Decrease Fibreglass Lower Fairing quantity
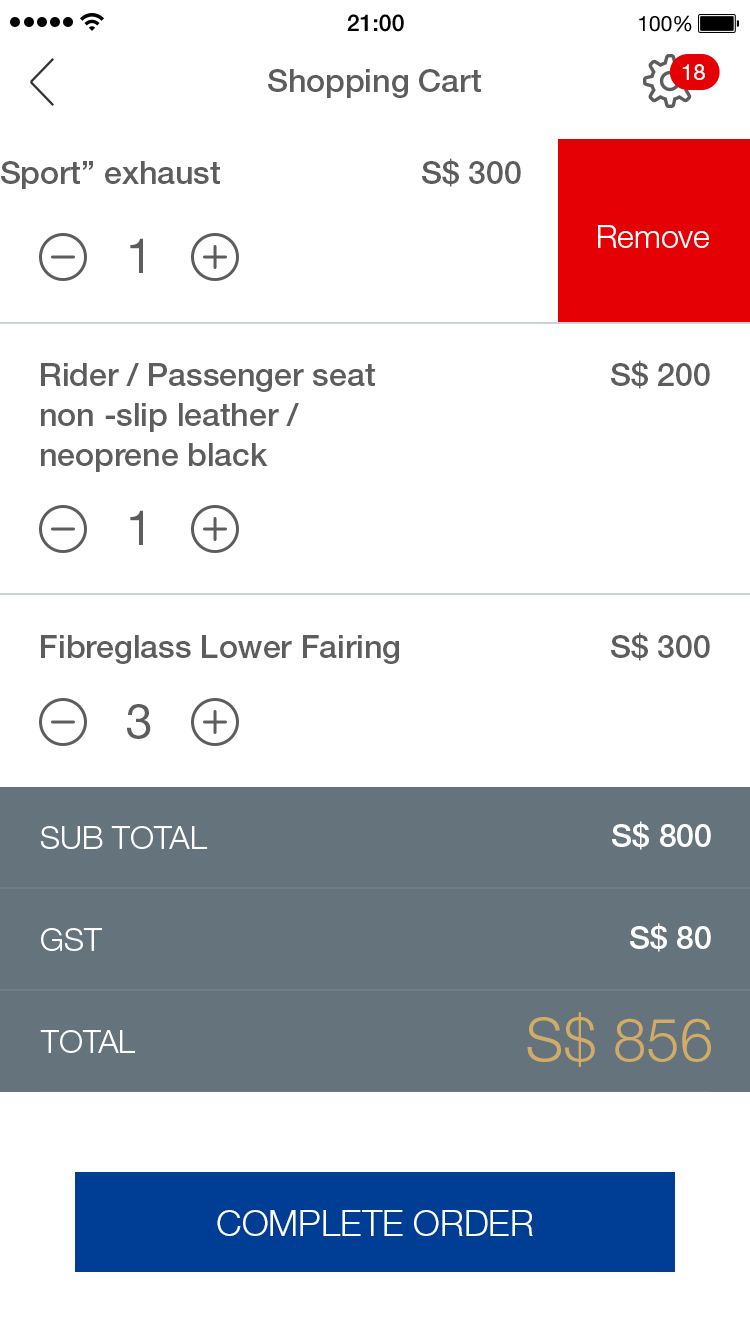 pyautogui.click(x=63, y=722)
